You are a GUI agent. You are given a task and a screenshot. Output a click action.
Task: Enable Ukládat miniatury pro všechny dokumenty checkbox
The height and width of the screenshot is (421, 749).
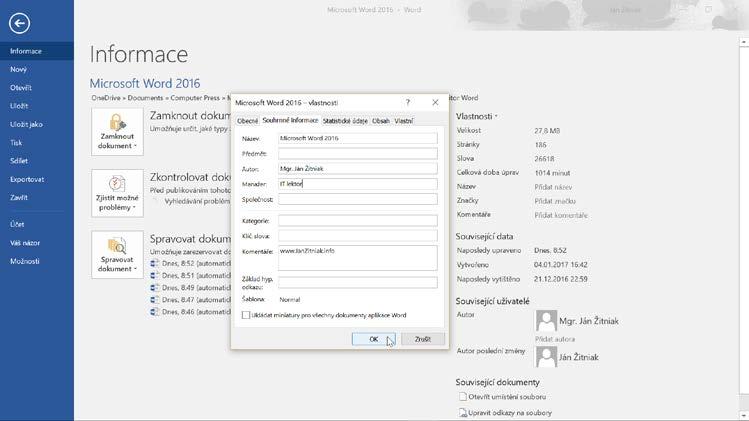(x=246, y=315)
